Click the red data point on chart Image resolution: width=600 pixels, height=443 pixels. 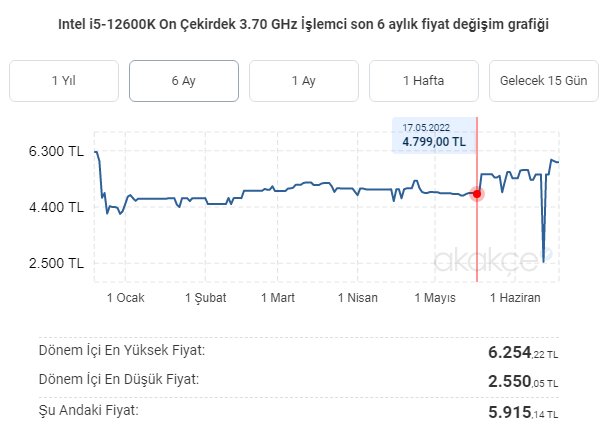(477, 194)
